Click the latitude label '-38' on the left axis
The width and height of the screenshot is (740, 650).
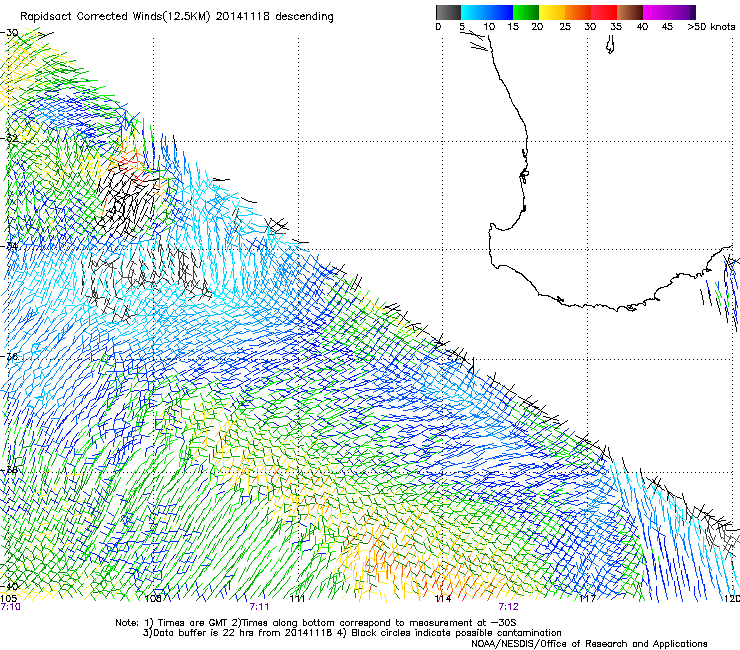coord(9,470)
